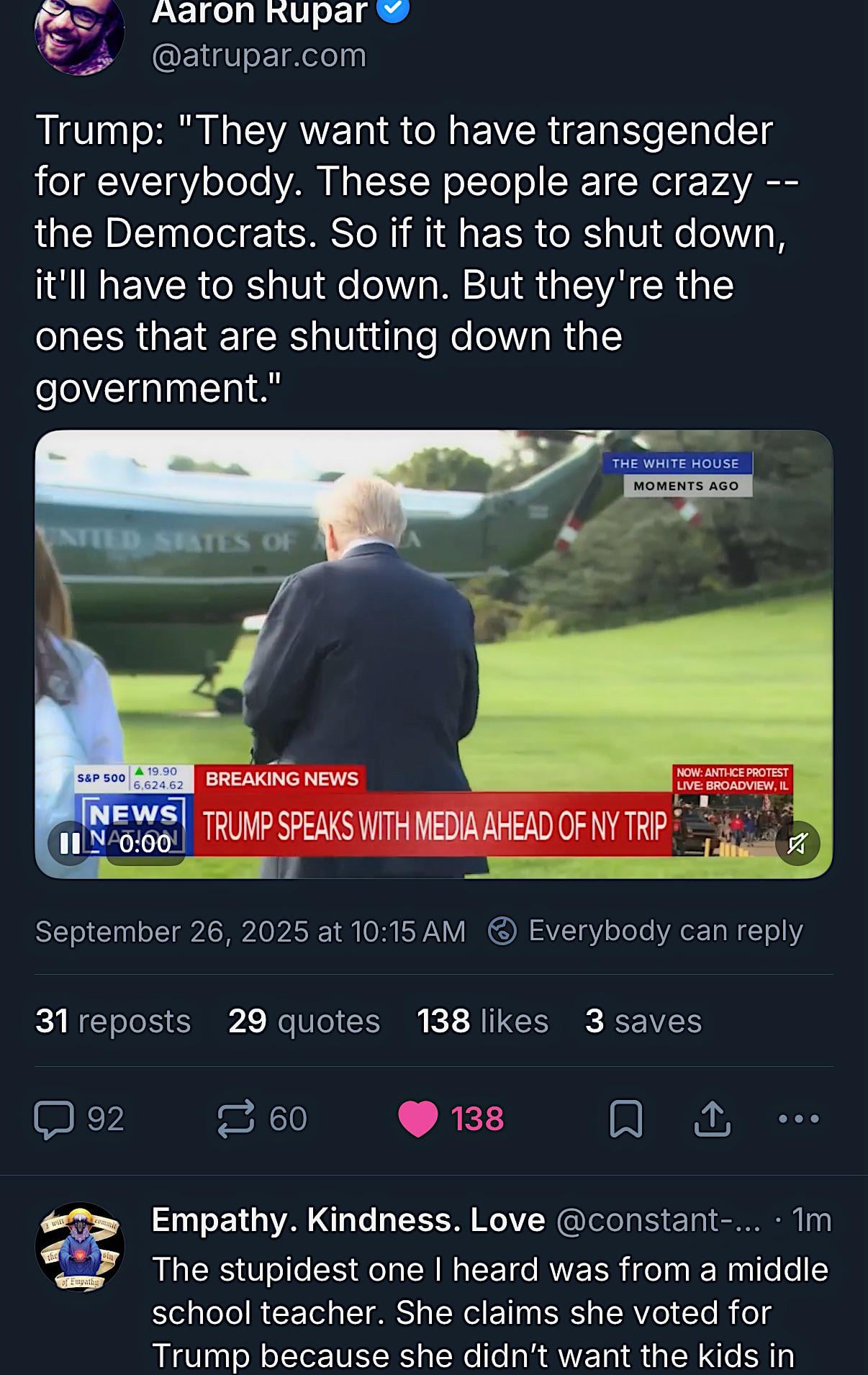Open the @atrupar.com handle link
This screenshot has width=868, height=1375.
[x=259, y=55]
